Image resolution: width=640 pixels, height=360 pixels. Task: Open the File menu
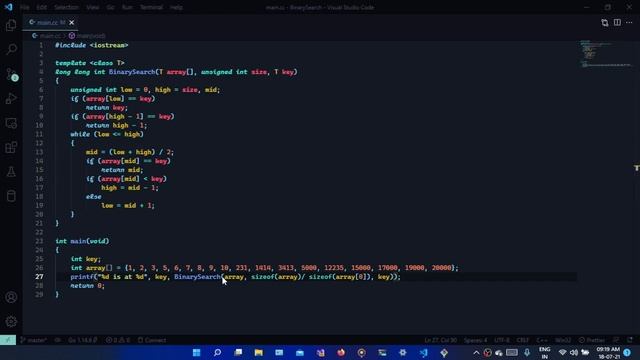click(x=24, y=7)
